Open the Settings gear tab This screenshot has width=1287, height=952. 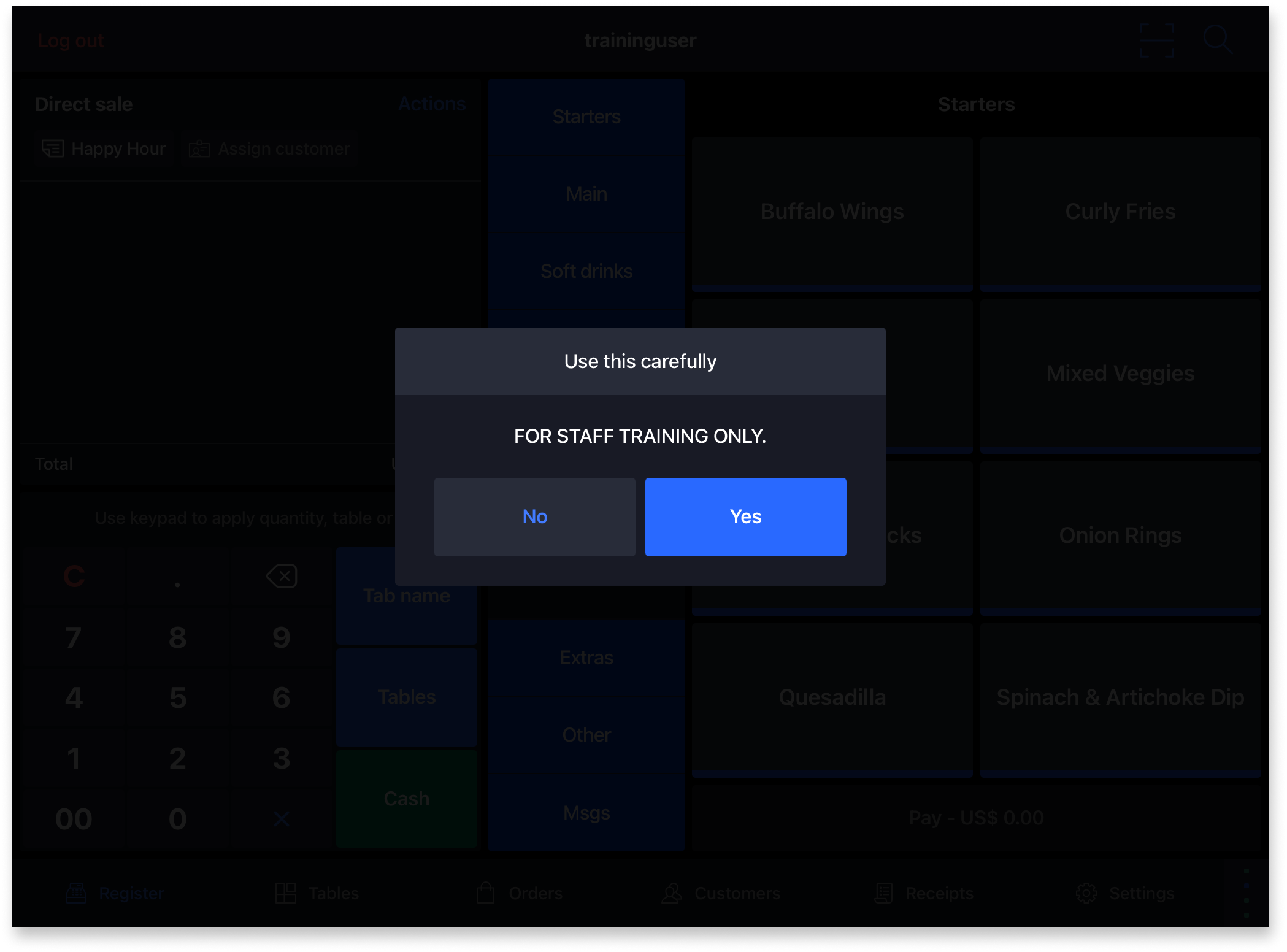(1086, 893)
